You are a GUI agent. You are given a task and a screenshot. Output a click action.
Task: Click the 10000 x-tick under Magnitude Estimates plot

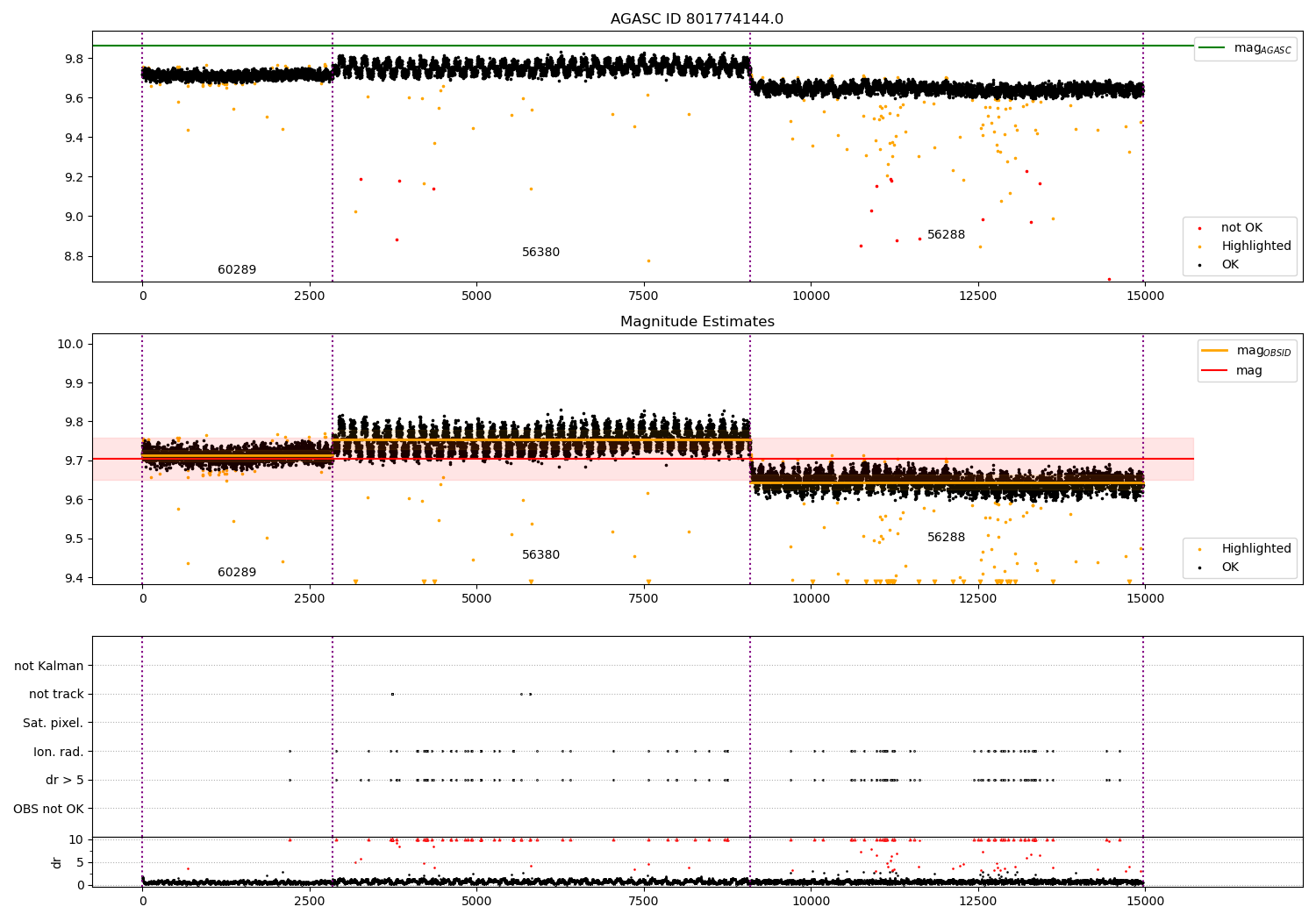811,599
